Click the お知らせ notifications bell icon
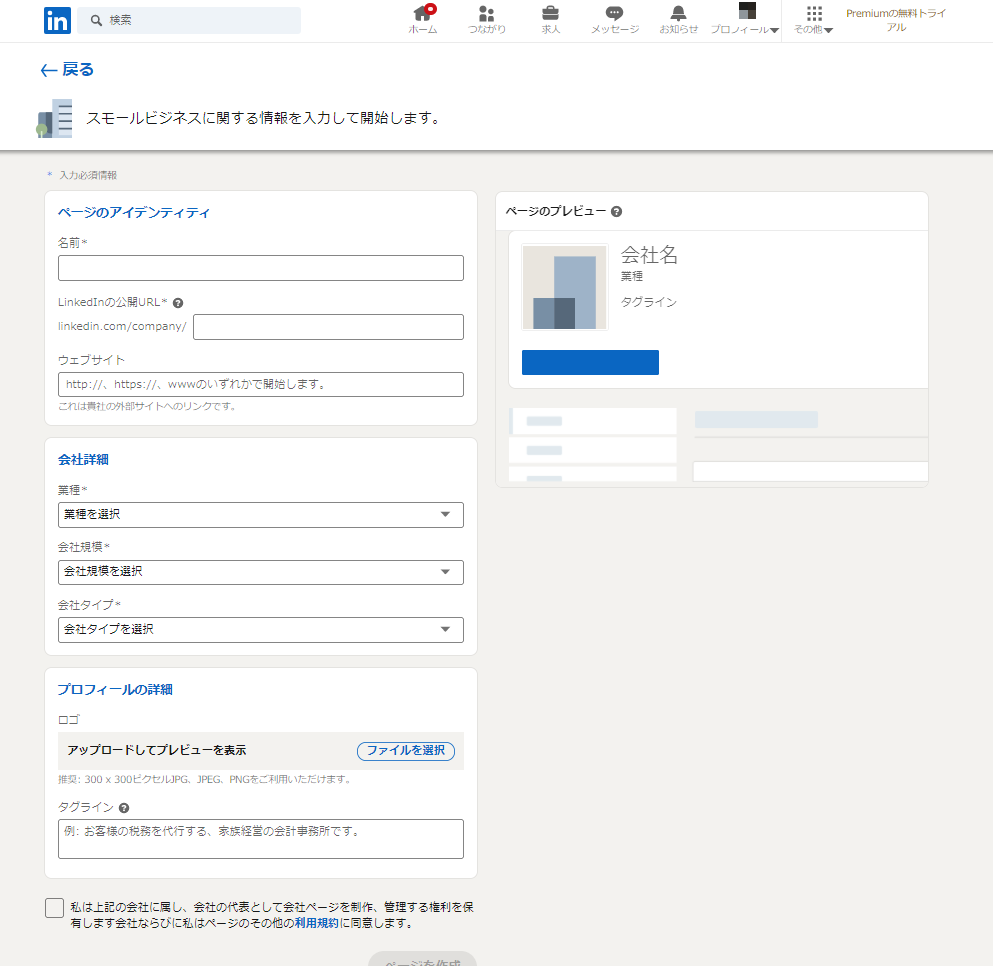Image resolution: width=993 pixels, height=966 pixels. click(679, 14)
